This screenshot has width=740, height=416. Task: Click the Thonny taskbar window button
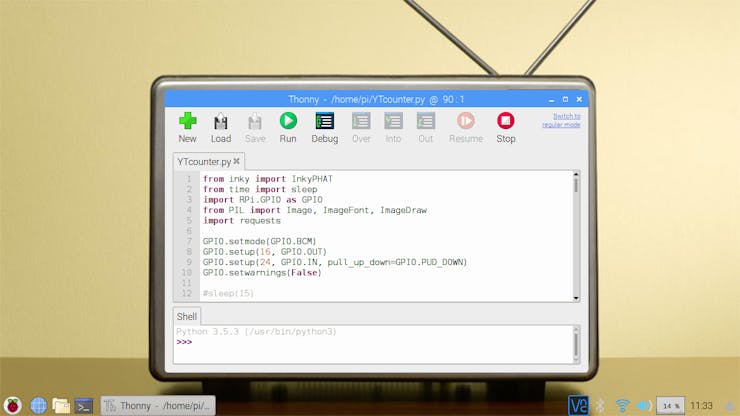(x=158, y=406)
